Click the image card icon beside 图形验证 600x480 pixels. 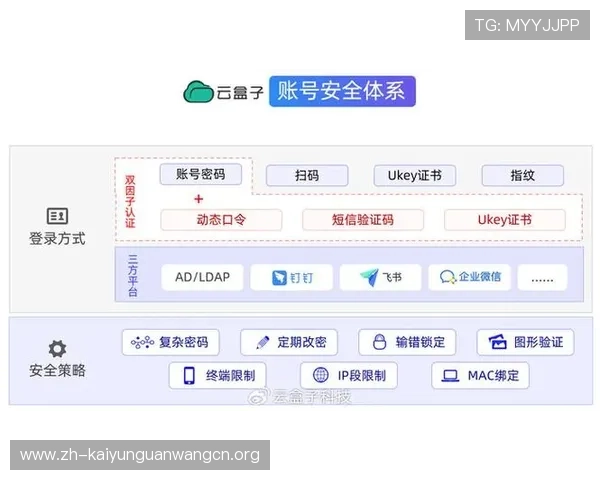(x=498, y=342)
